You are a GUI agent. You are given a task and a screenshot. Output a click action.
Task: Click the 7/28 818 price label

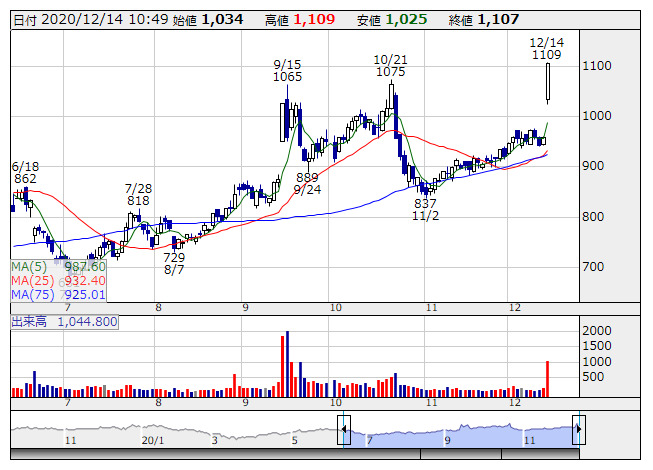138,194
